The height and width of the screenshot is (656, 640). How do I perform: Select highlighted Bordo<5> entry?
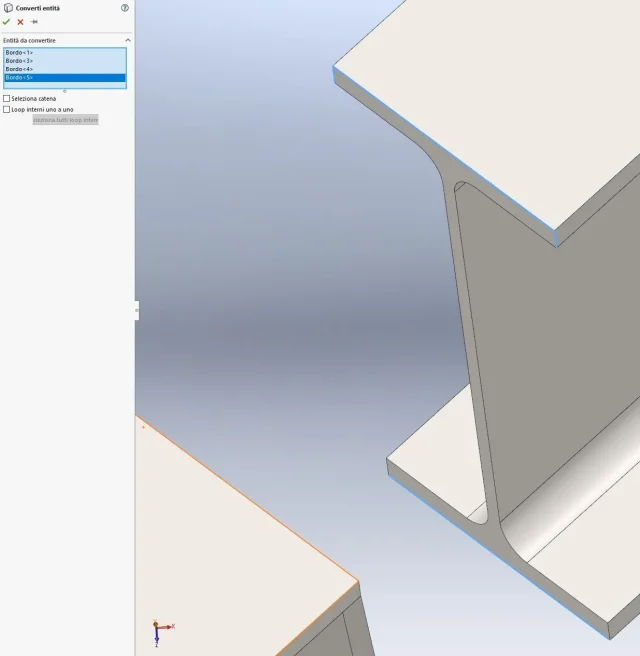(x=65, y=78)
